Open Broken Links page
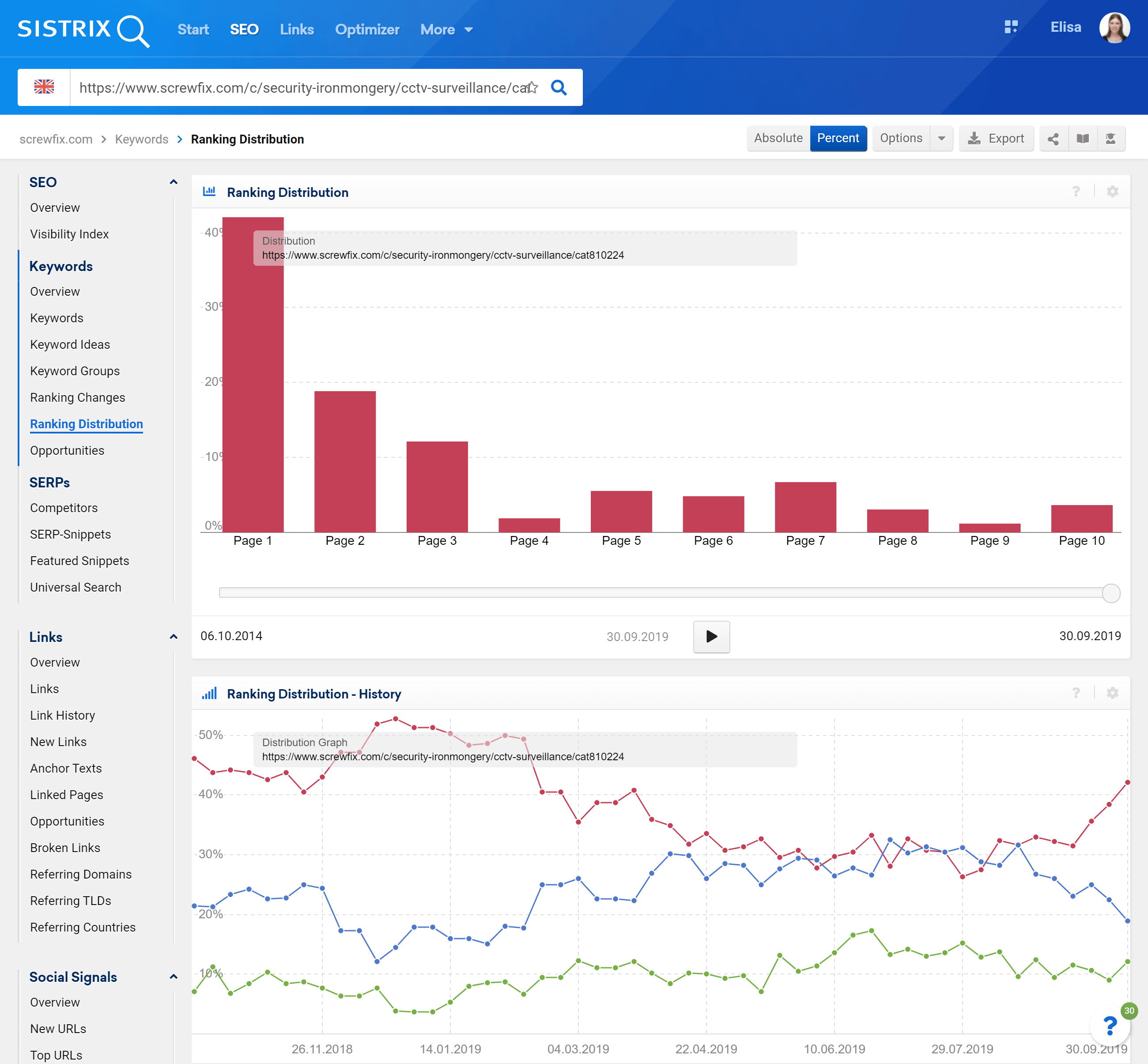The width and height of the screenshot is (1148, 1064). click(65, 848)
